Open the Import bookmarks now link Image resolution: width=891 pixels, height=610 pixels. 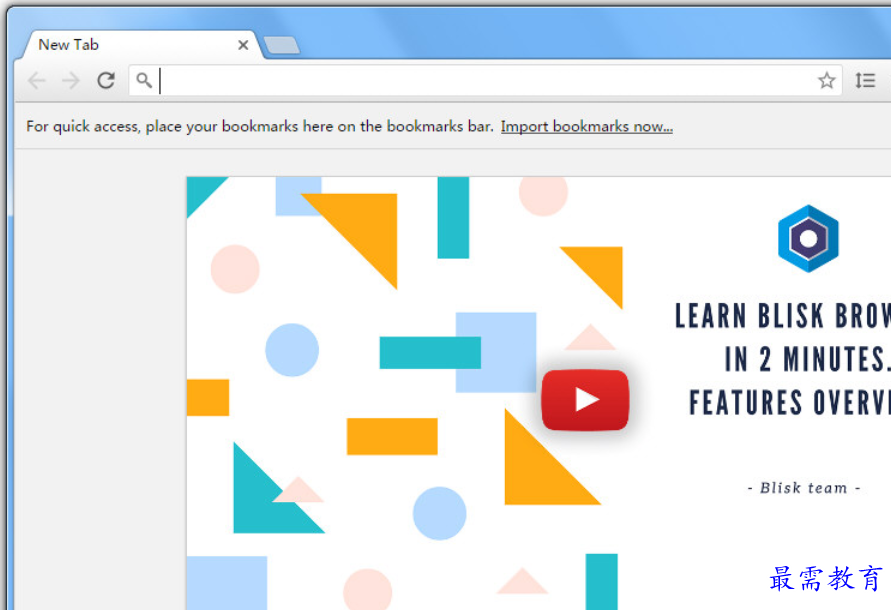[x=586, y=126]
